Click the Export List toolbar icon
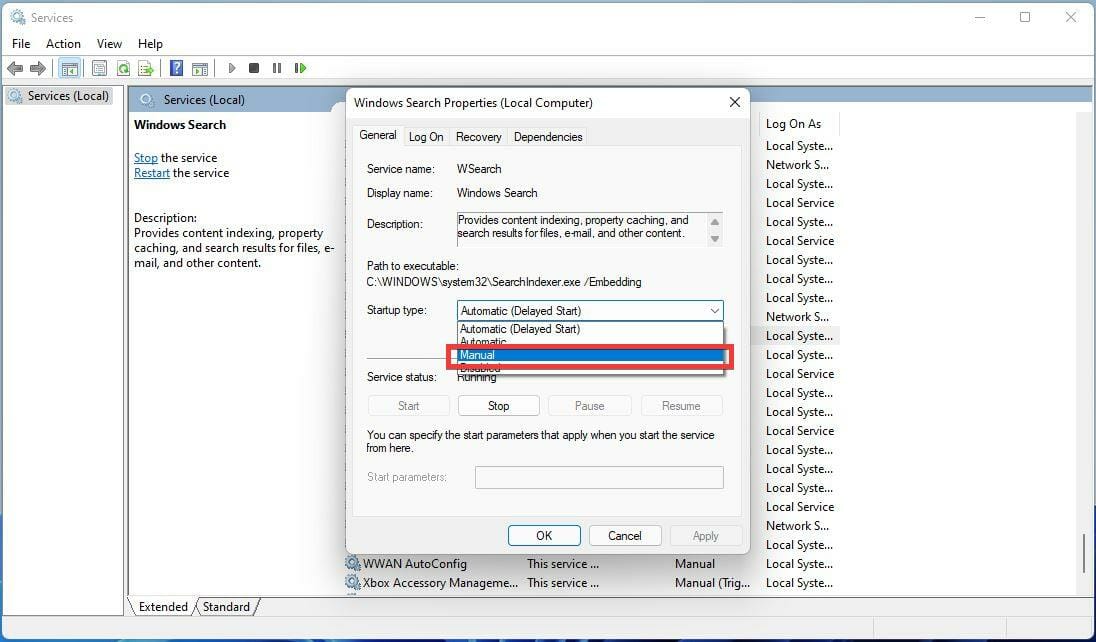Image resolution: width=1096 pixels, height=642 pixels. 145,69
